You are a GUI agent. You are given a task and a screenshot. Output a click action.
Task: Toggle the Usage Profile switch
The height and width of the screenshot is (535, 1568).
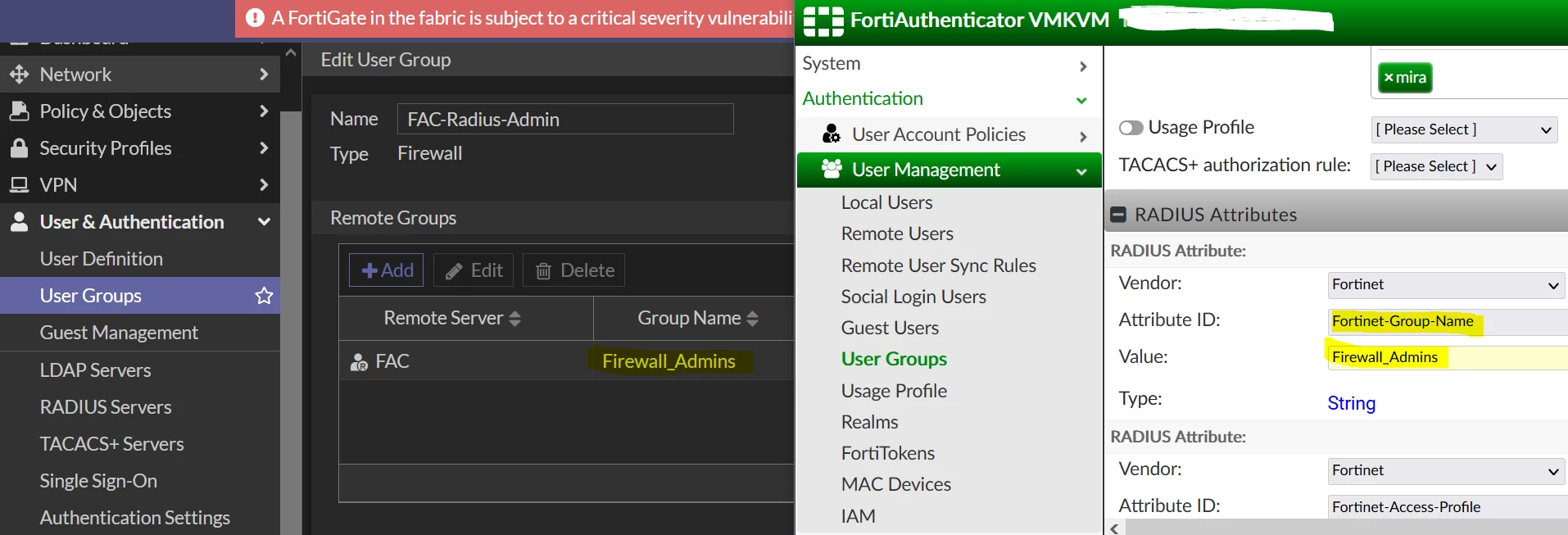coord(1131,128)
